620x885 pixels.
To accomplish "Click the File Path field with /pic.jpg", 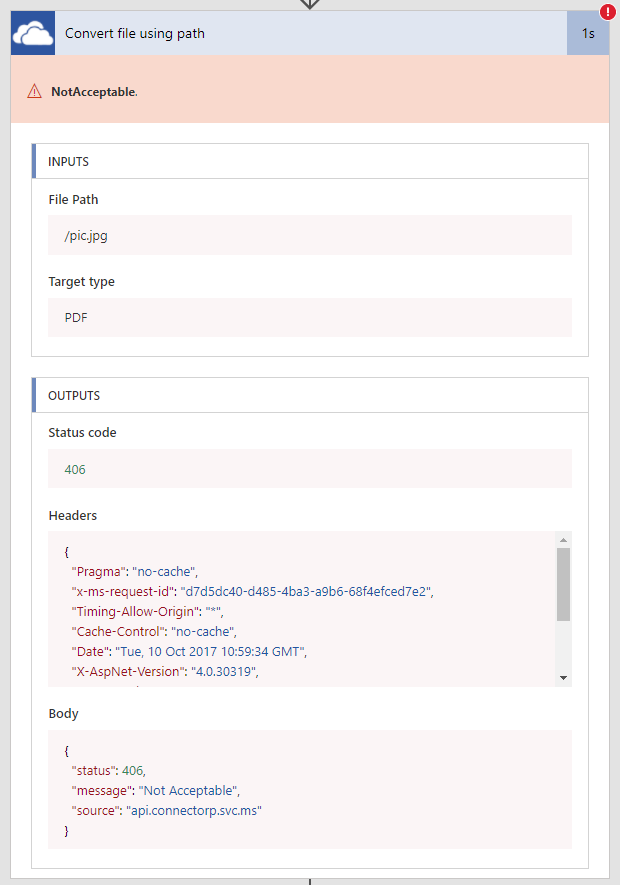I will 310,235.
